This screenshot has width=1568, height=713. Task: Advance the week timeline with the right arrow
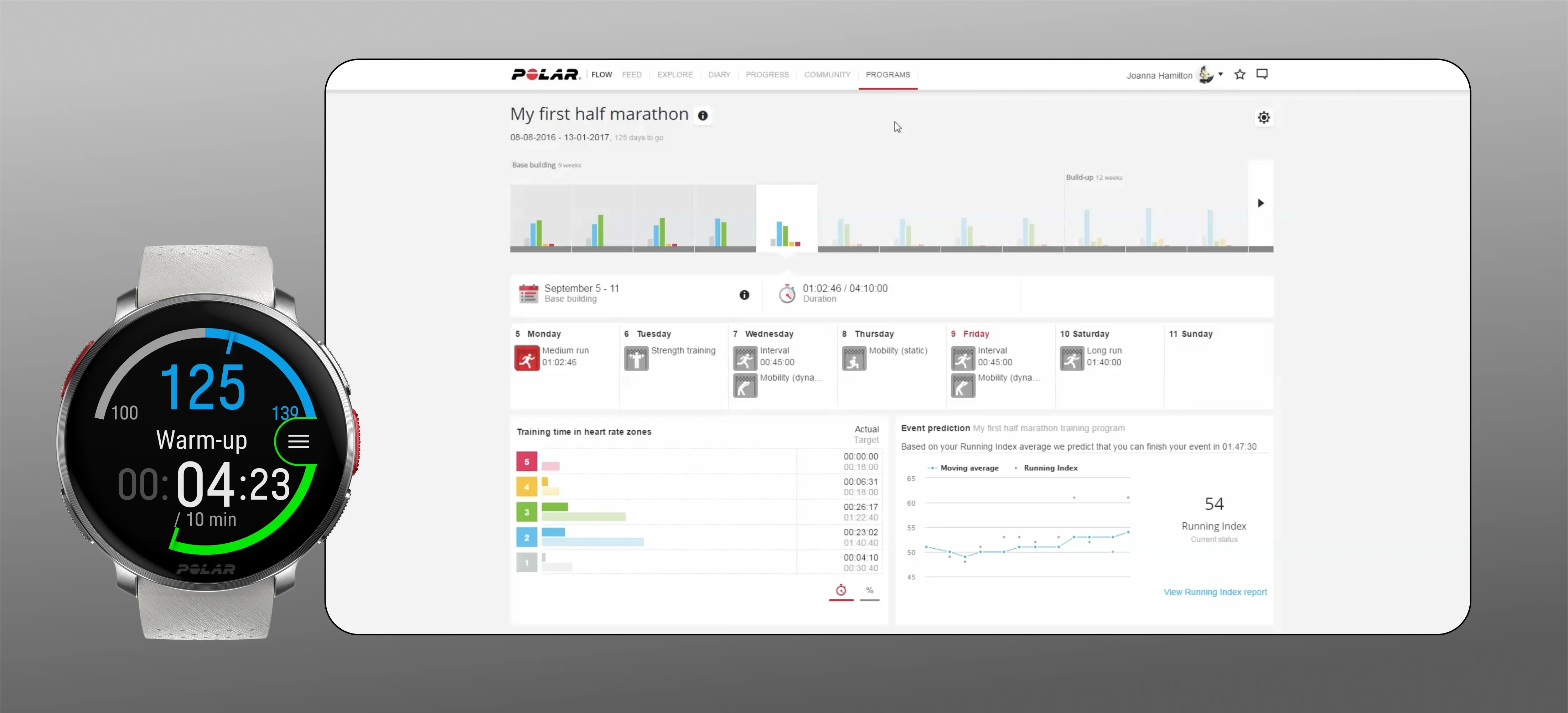pyautogui.click(x=1261, y=203)
